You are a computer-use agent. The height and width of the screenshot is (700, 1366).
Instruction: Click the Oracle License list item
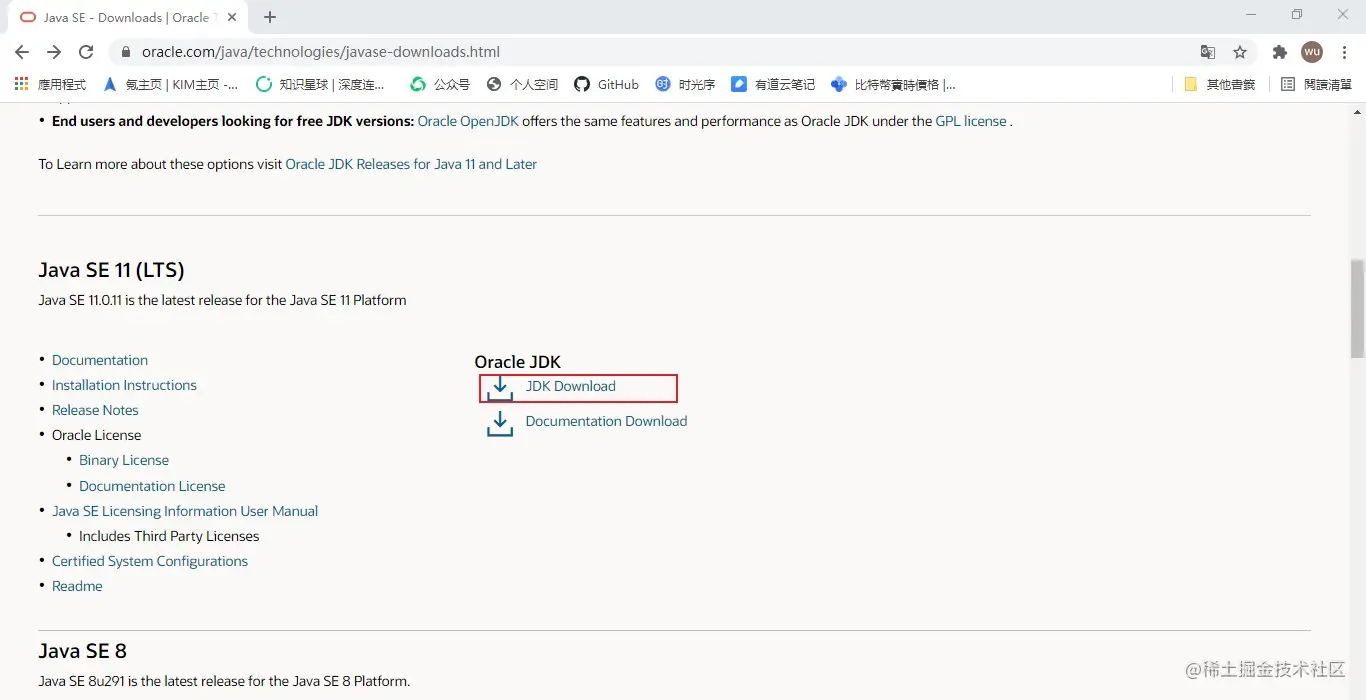96,435
